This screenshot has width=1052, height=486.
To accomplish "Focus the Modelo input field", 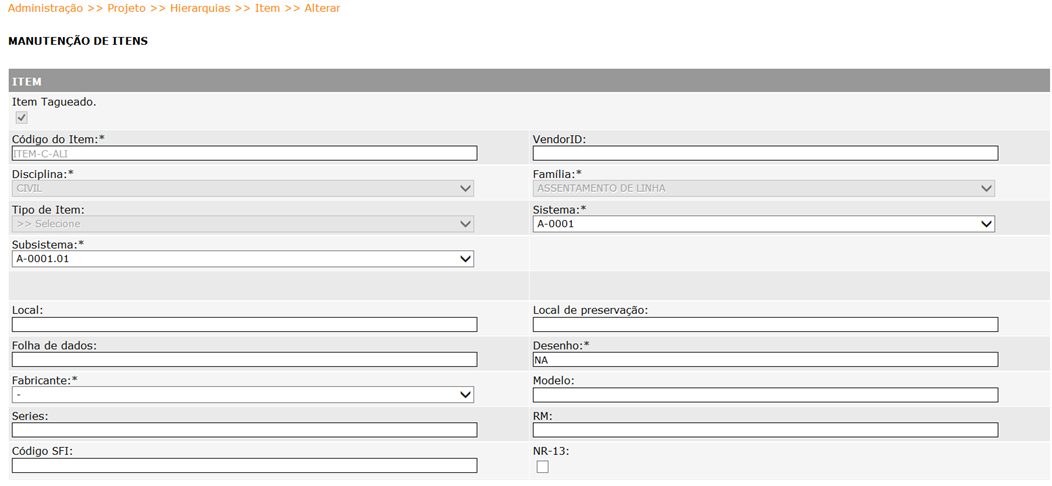I will point(766,395).
